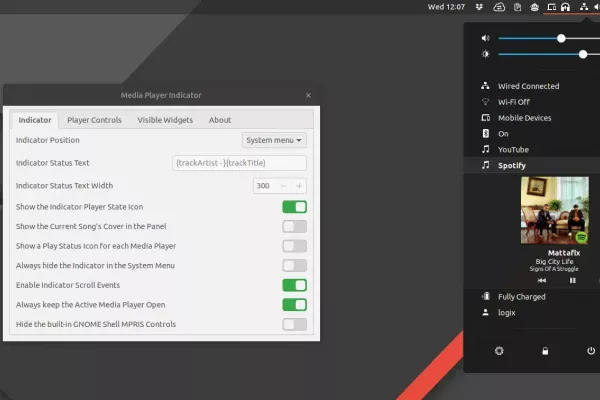Screen dimensions: 600x400
Task: Decrease the Indicator Status Text Width value
Action: pos(284,186)
